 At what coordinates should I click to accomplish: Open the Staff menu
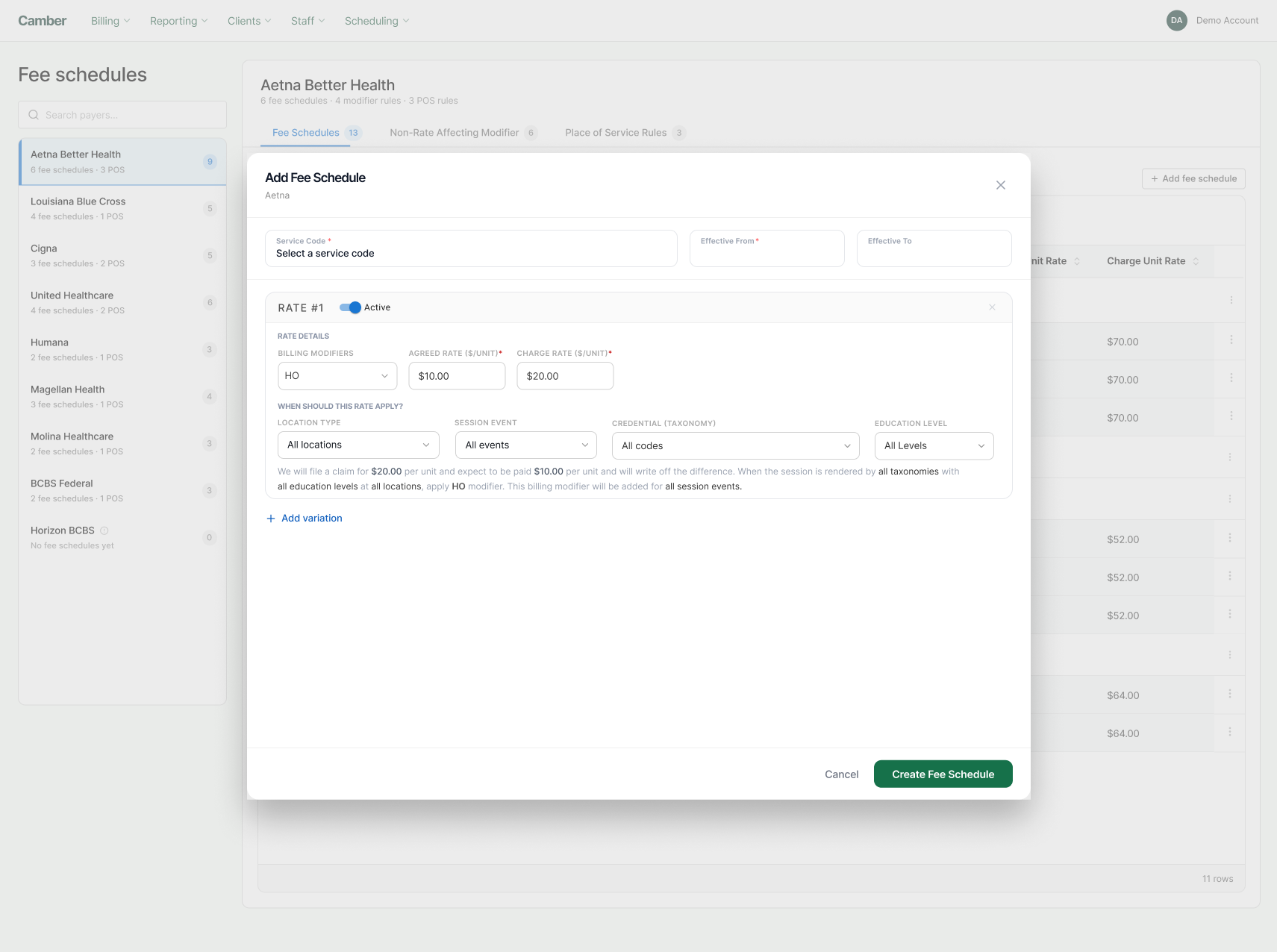308,21
